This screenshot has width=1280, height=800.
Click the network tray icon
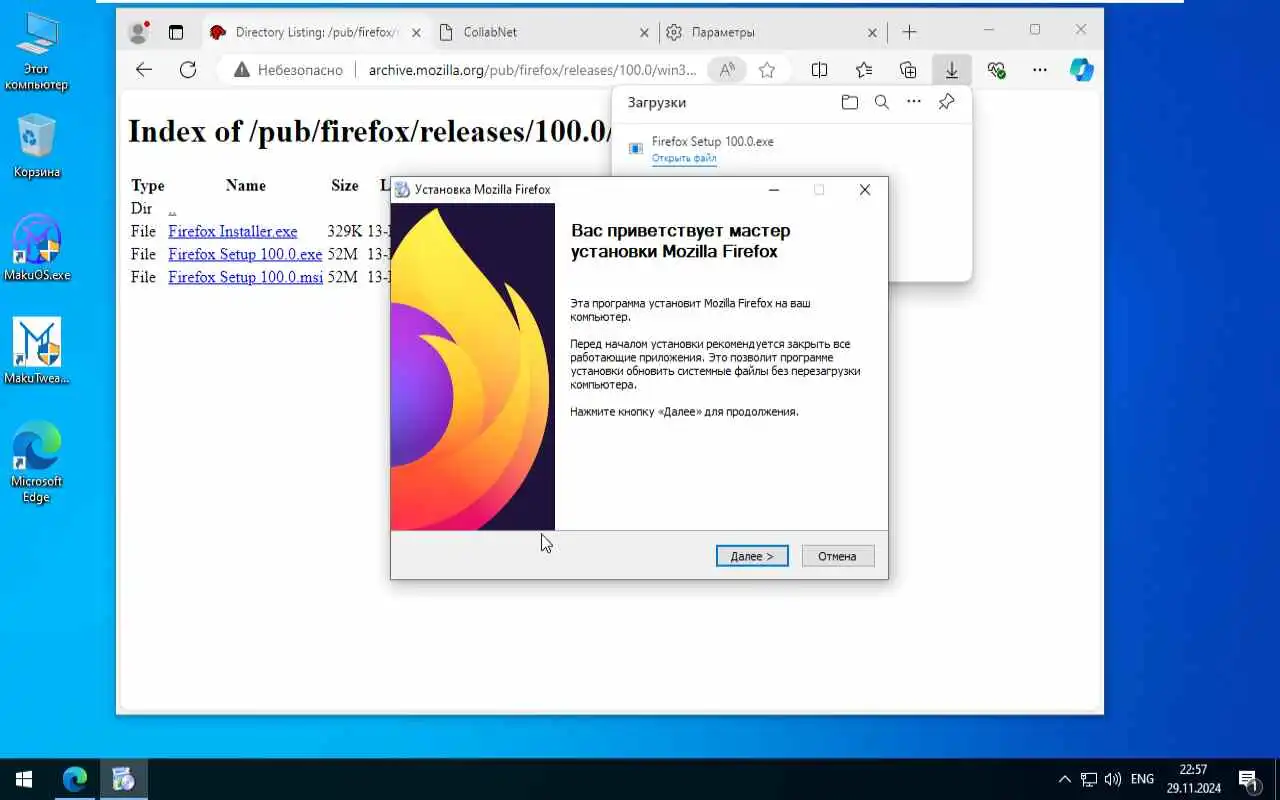[1089, 779]
